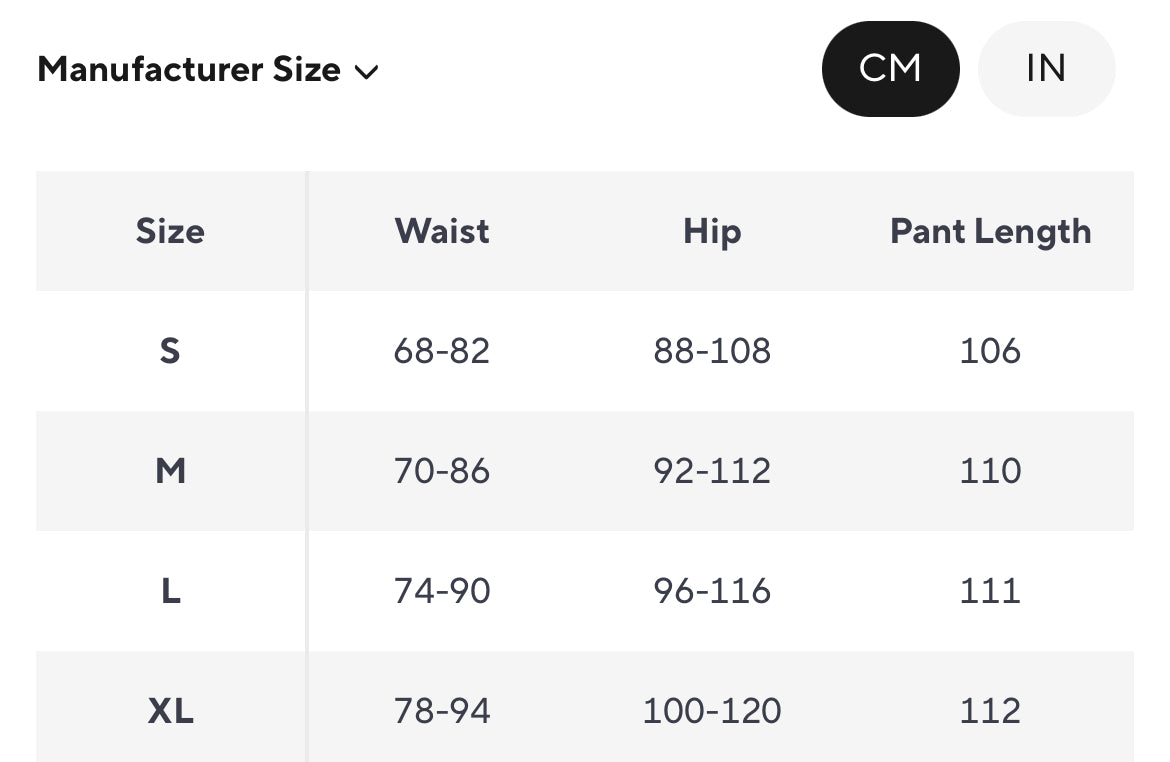
Task: Click the 70-86 waist measurement
Action: (442, 471)
